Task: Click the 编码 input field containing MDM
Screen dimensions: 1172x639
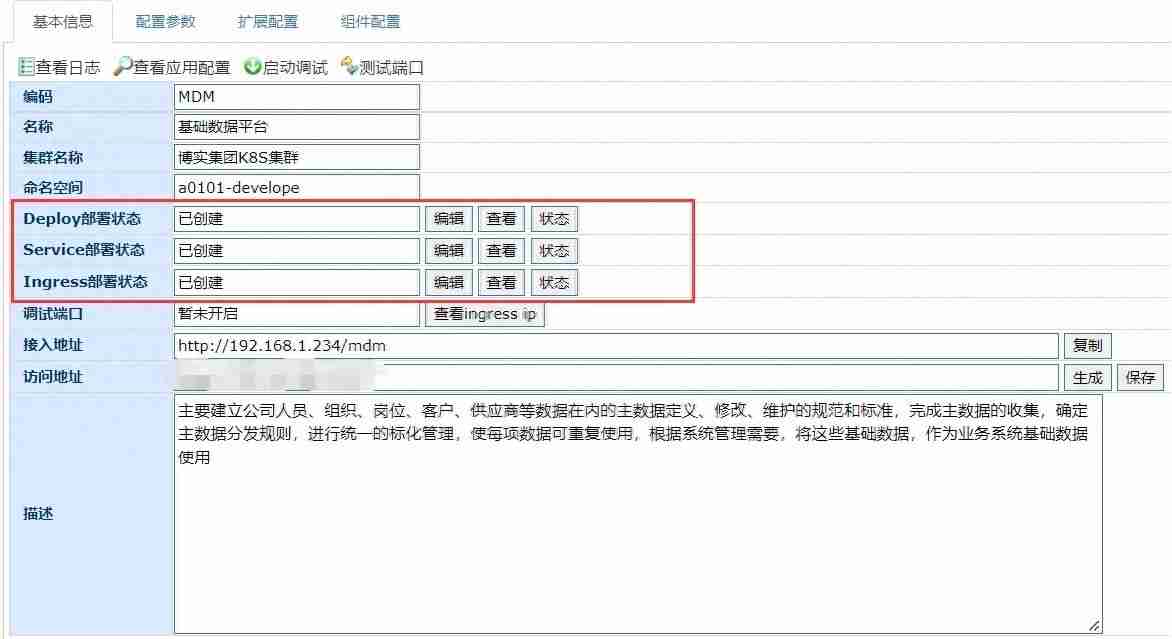Action: (296, 97)
